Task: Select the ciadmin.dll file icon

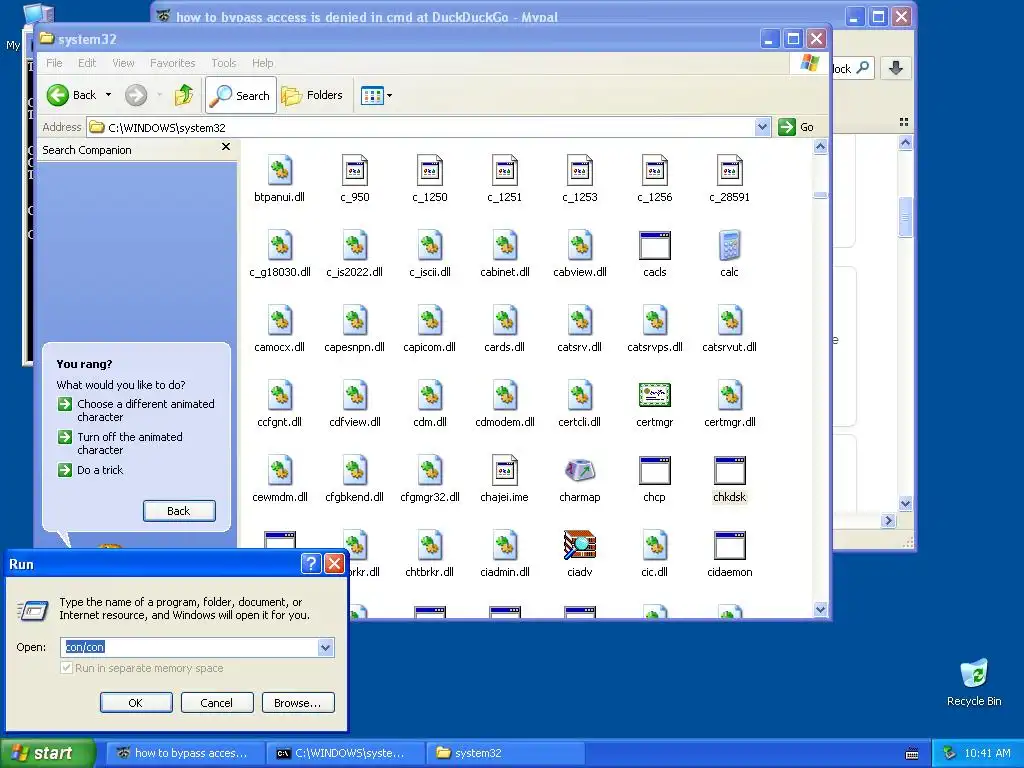Action: click(x=505, y=545)
